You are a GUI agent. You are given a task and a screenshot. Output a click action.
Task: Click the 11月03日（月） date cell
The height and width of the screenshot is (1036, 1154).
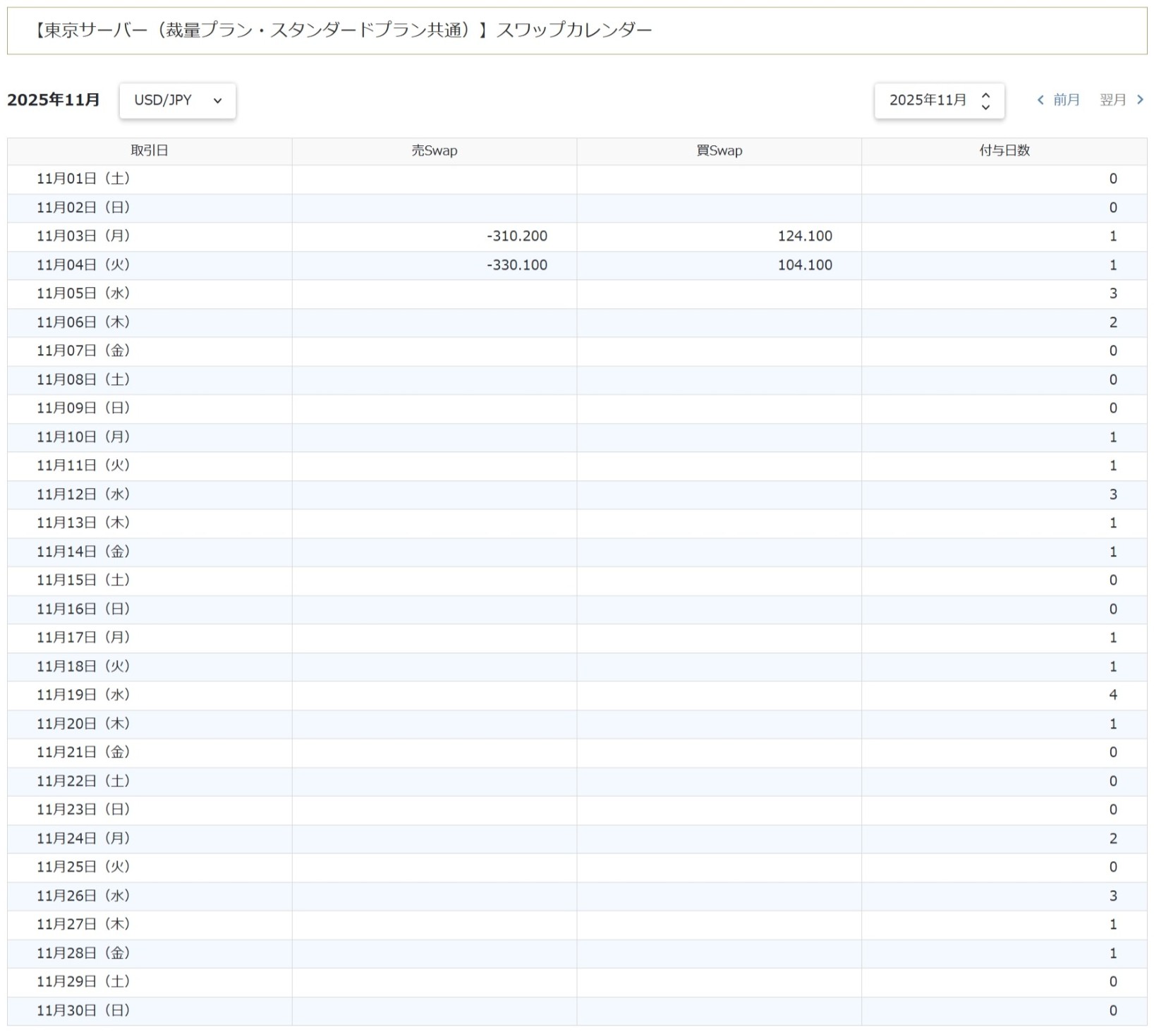(150, 236)
